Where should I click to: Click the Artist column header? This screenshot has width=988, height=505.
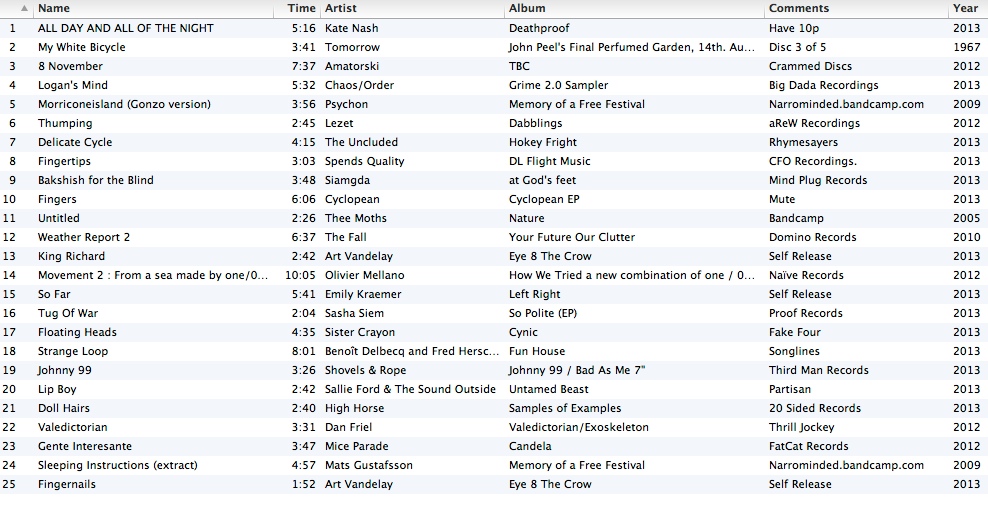click(341, 8)
